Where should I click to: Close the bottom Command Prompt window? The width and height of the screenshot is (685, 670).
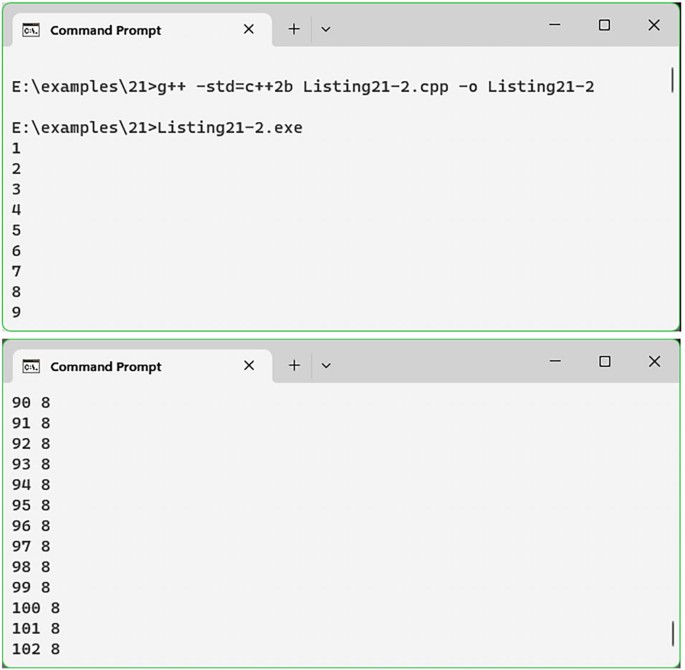[654, 361]
